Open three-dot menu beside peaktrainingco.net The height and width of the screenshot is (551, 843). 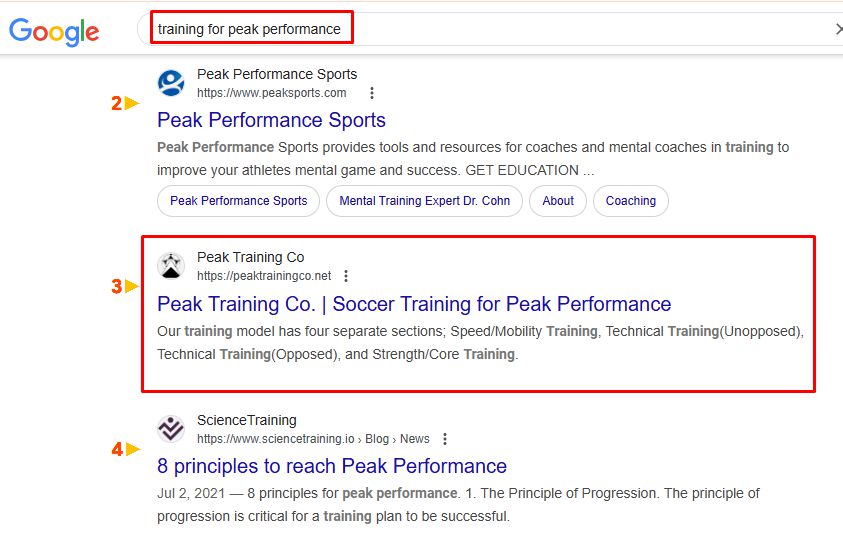[346, 276]
